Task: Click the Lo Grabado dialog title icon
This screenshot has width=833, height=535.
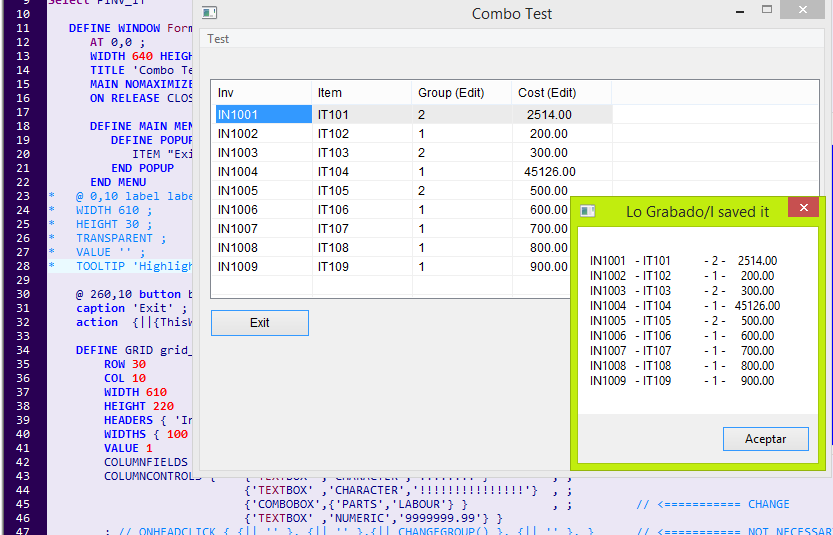Action: [588, 211]
